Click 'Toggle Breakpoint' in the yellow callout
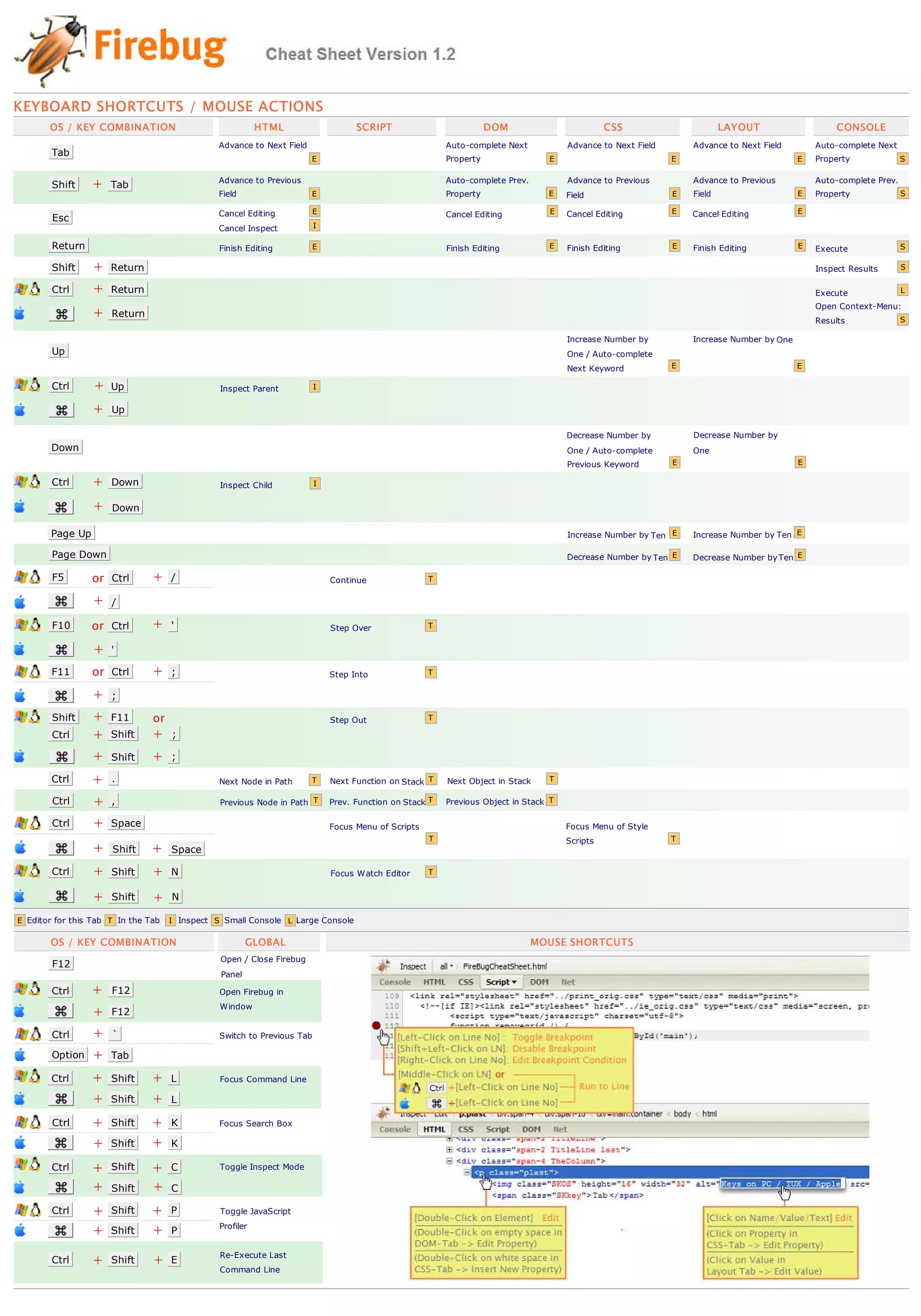Image resolution: width=921 pixels, height=1316 pixels. [553, 1038]
